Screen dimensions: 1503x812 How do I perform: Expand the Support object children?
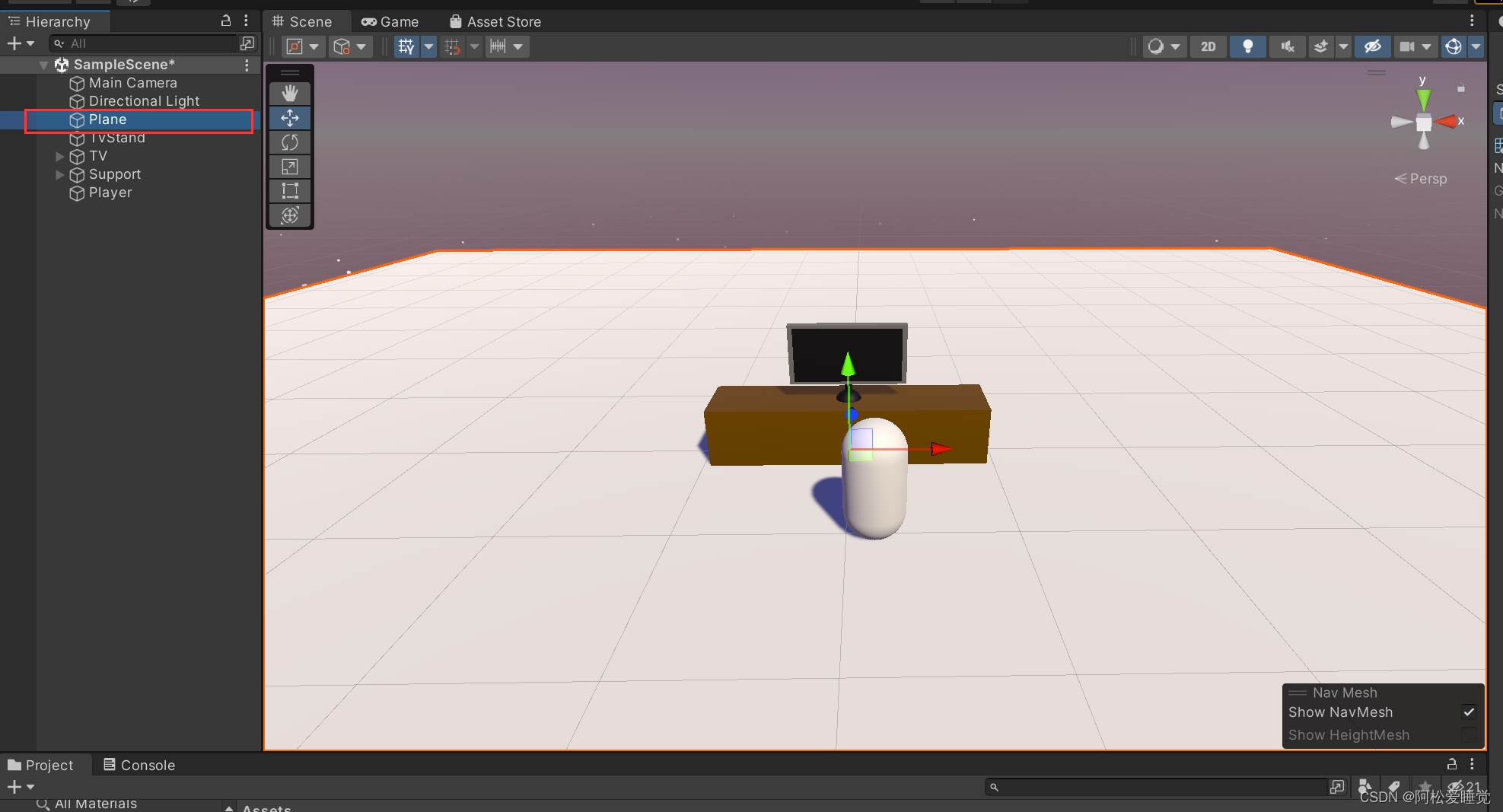pos(59,175)
